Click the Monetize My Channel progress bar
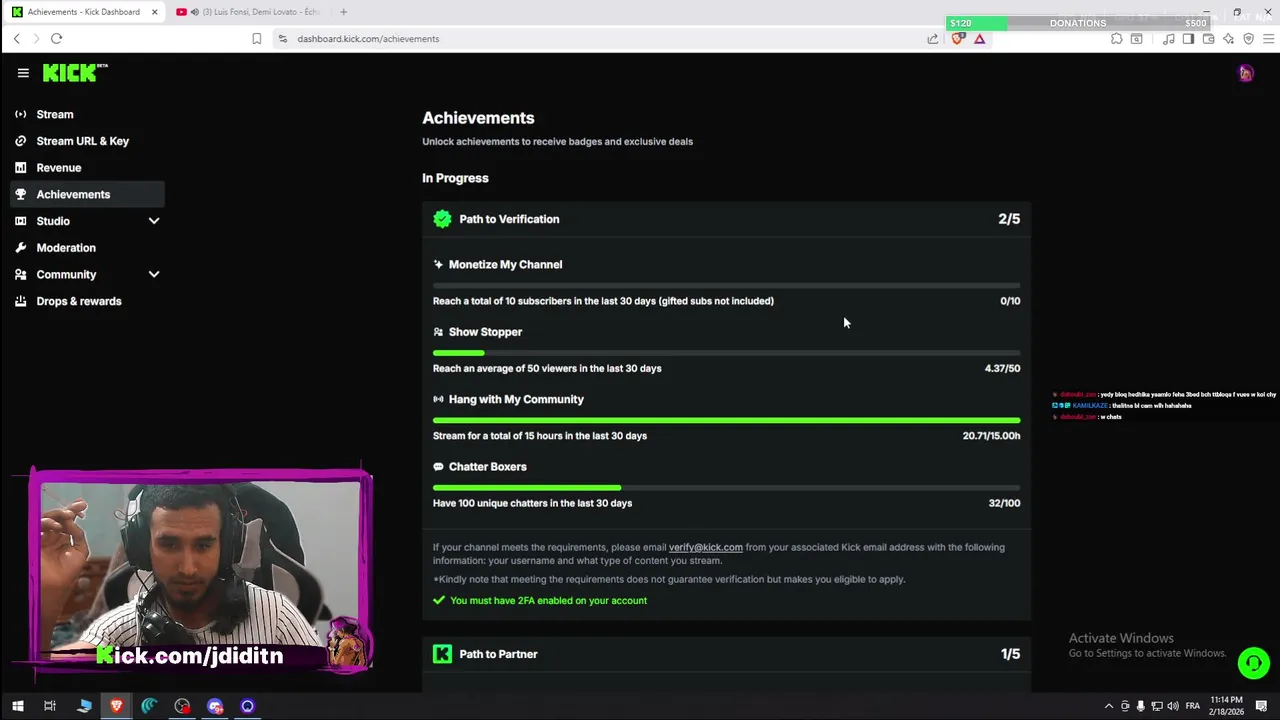Viewport: 1280px width, 720px height. pyautogui.click(x=726, y=286)
